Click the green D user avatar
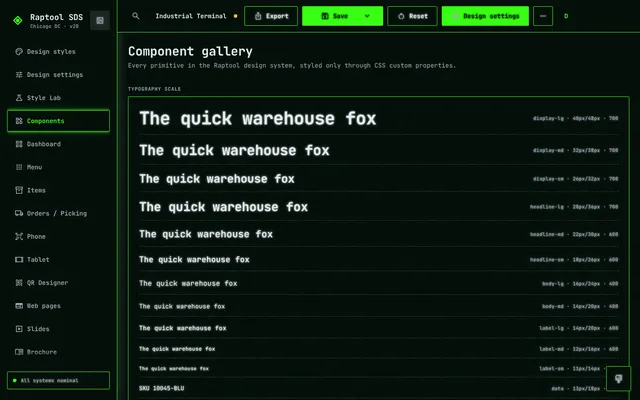Viewport: 640px width, 400px height. click(x=566, y=16)
